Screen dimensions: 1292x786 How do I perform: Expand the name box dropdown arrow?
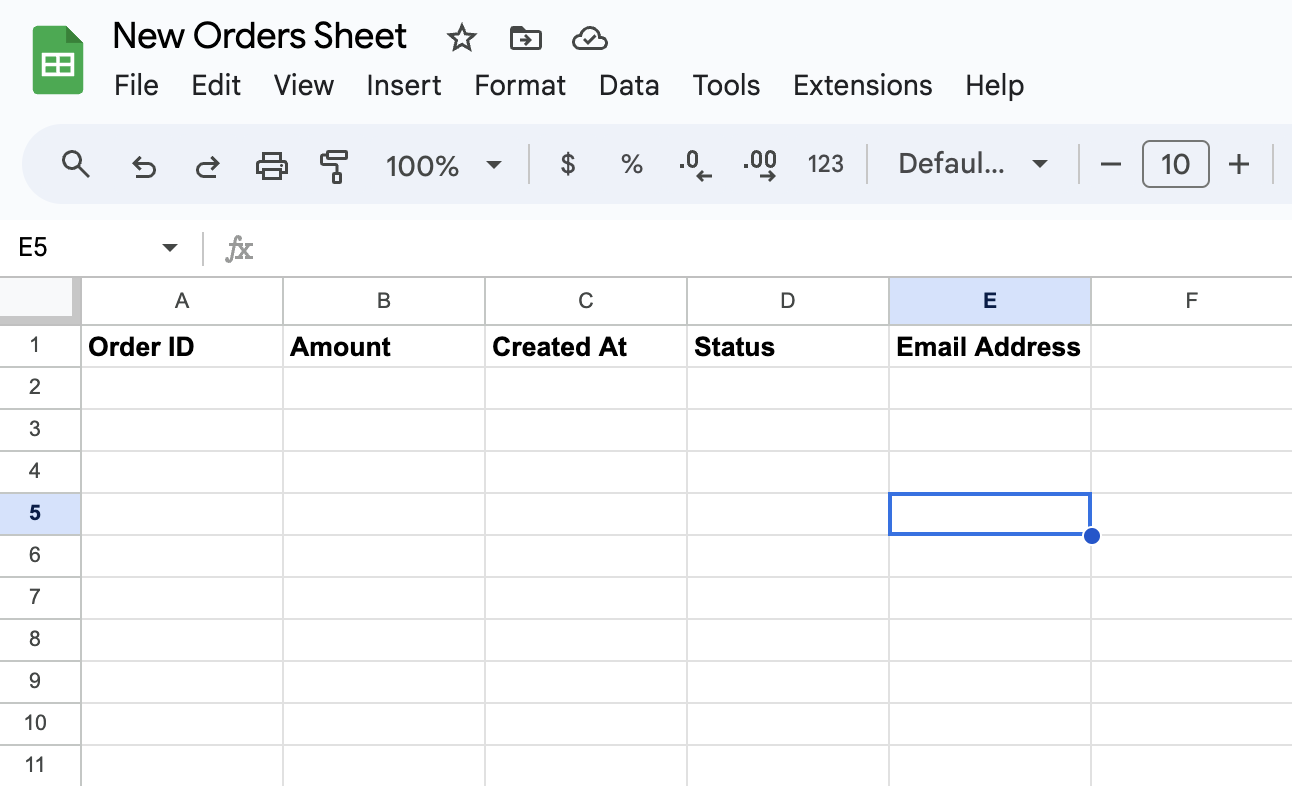point(170,248)
